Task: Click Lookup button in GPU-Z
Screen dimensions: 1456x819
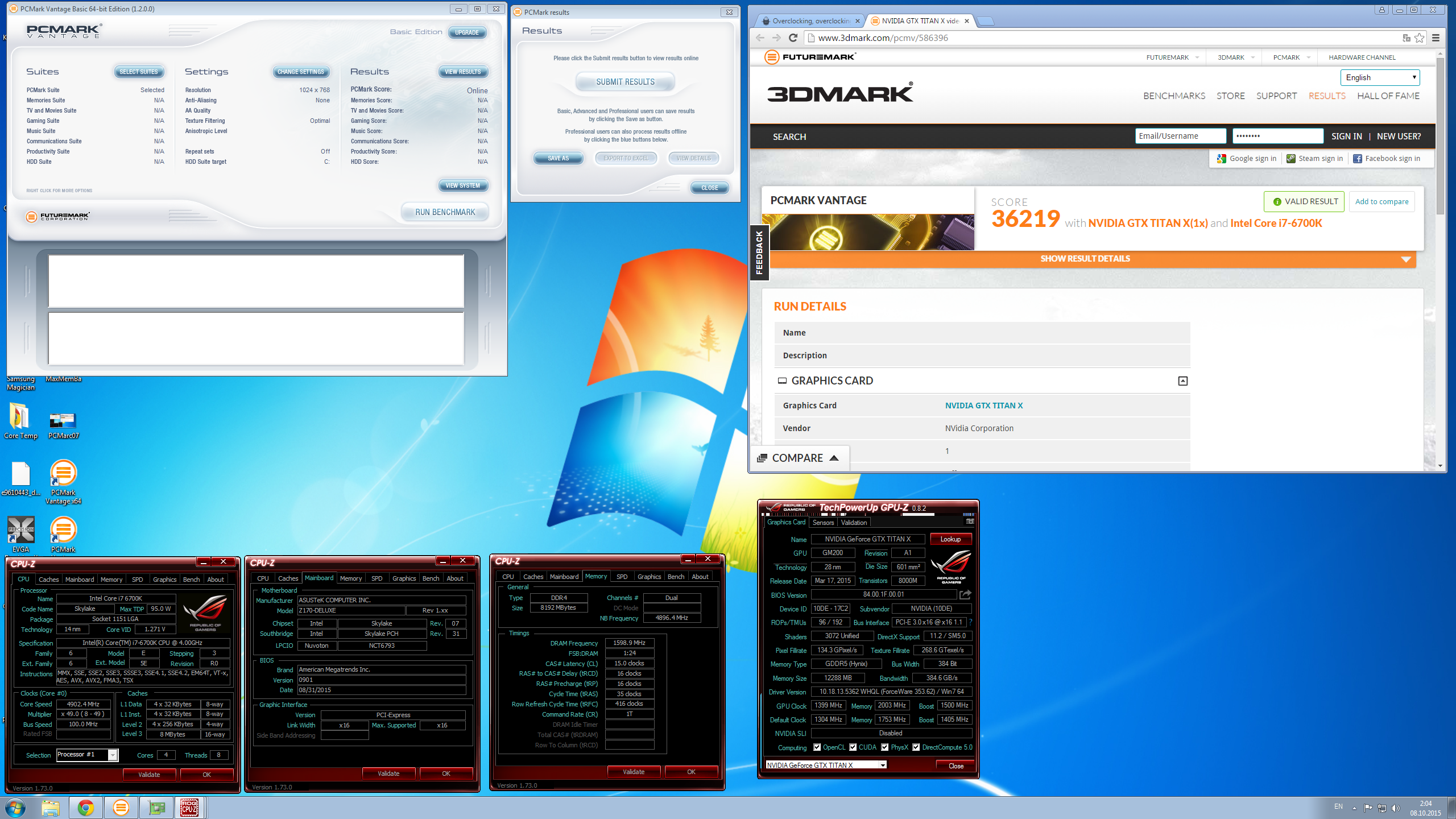Action: pos(950,539)
